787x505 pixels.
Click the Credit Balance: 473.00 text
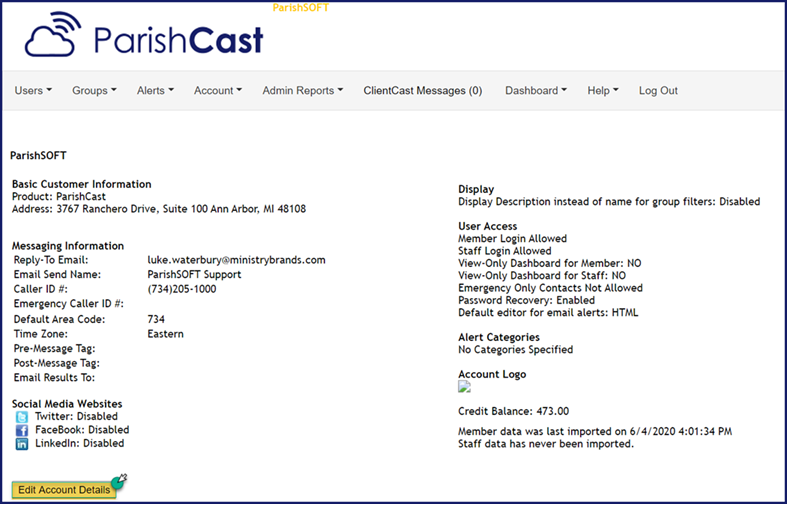tap(513, 411)
